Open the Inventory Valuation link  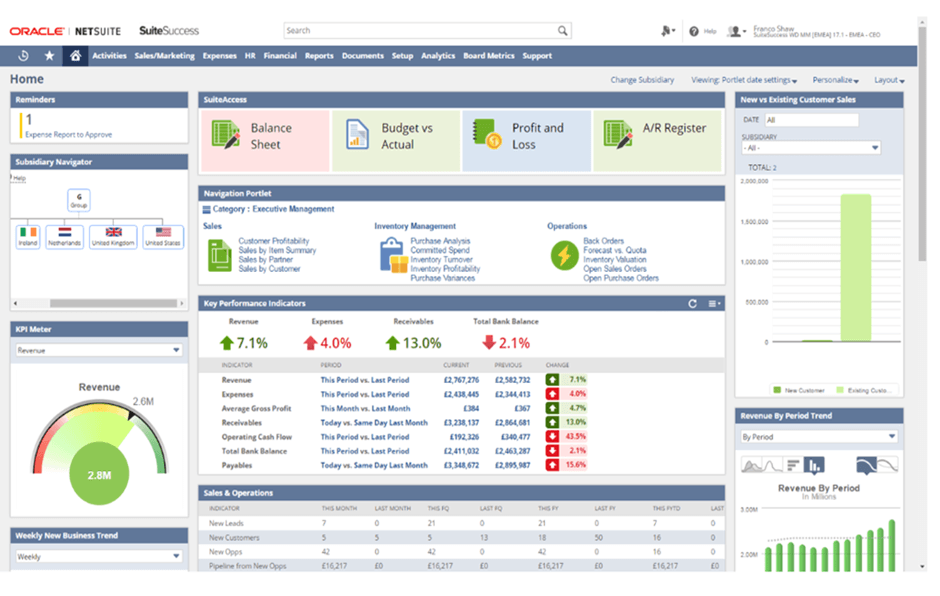614,260
